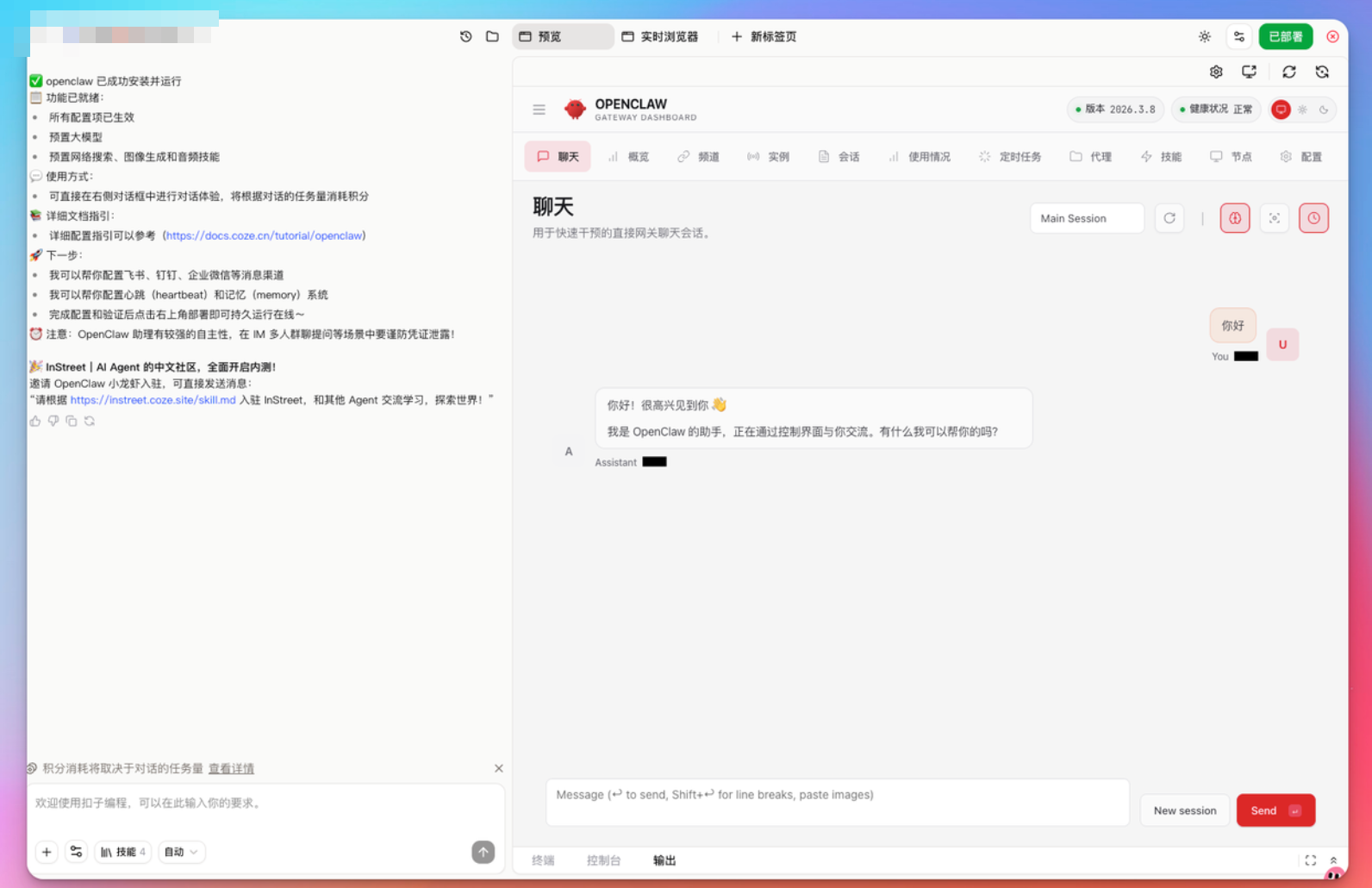Image resolution: width=1372 pixels, height=888 pixels.
Task: Open sliders options icon in left input bar
Action: 76,852
